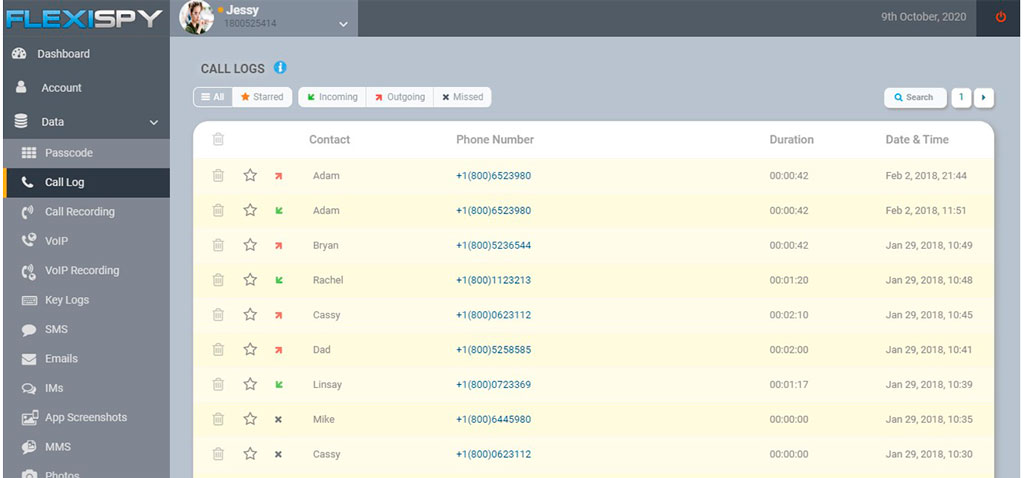This screenshot has width=1024, height=478.
Task: Filter by Starred calls
Action: coord(262,97)
